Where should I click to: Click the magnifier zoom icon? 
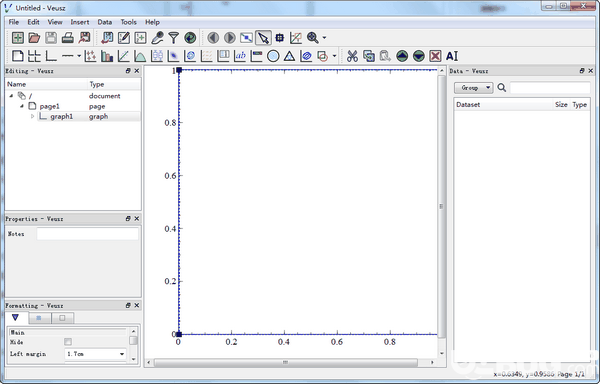point(313,37)
